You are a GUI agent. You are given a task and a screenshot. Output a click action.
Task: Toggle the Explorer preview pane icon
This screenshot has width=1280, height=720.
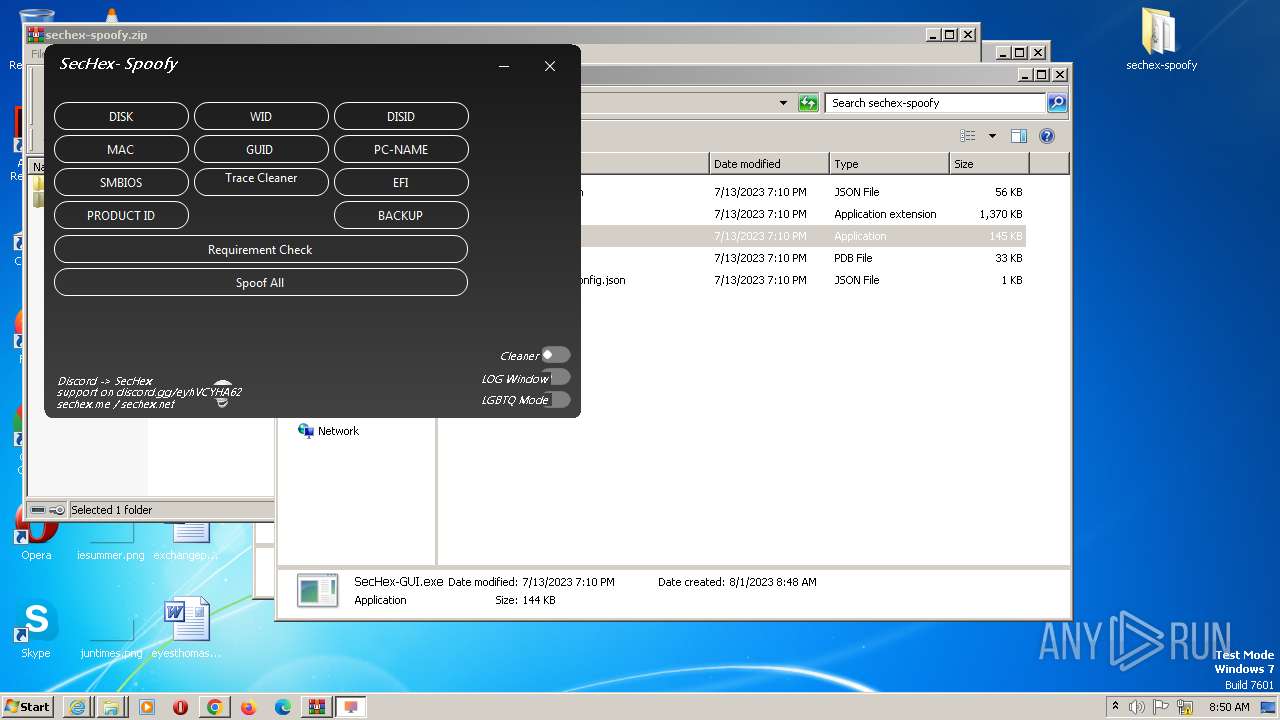tap(1019, 136)
